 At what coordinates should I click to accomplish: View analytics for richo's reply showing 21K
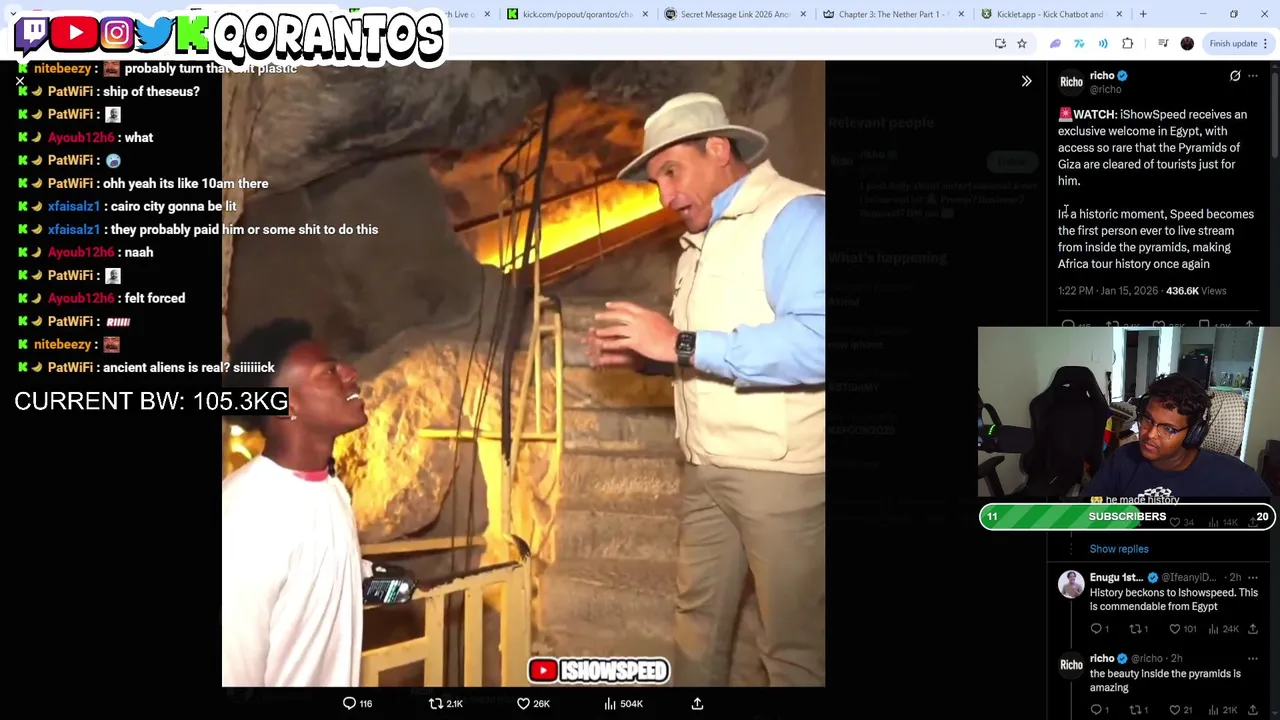(x=1223, y=710)
